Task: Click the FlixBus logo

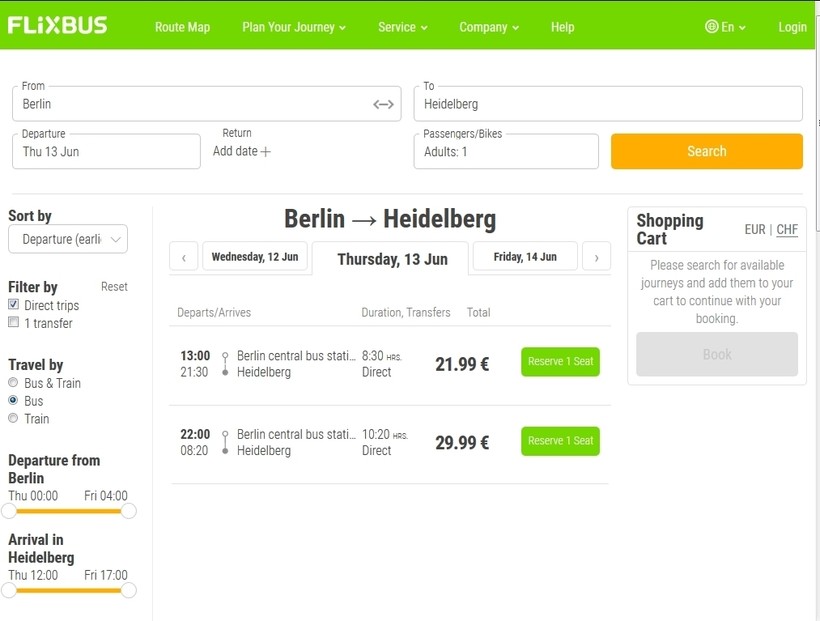Action: (x=57, y=26)
